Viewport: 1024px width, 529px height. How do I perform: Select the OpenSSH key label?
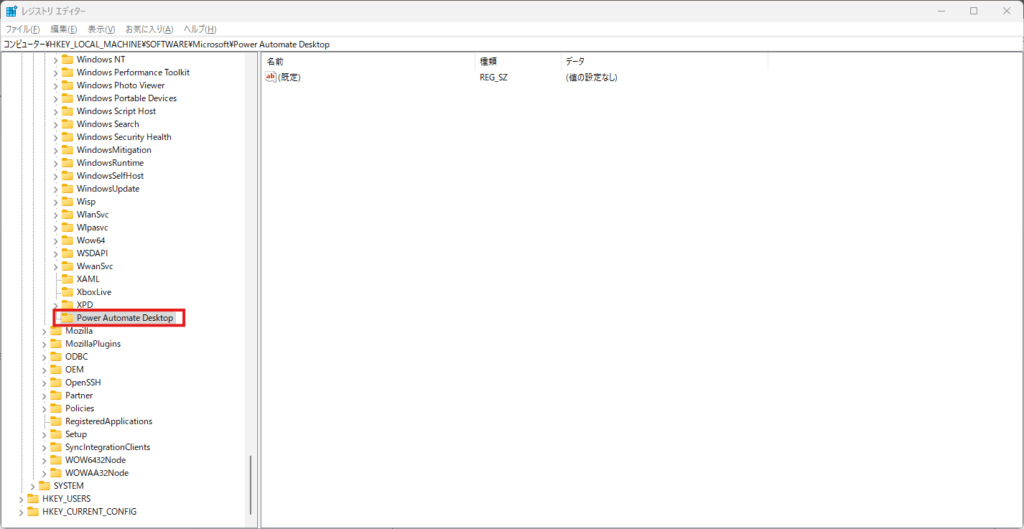(83, 383)
